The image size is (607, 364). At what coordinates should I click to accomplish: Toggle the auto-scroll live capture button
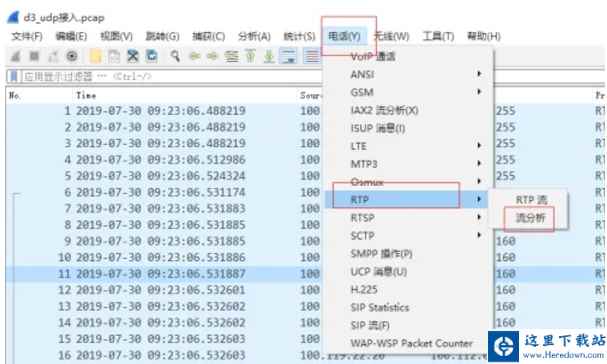pyautogui.click(x=288, y=57)
